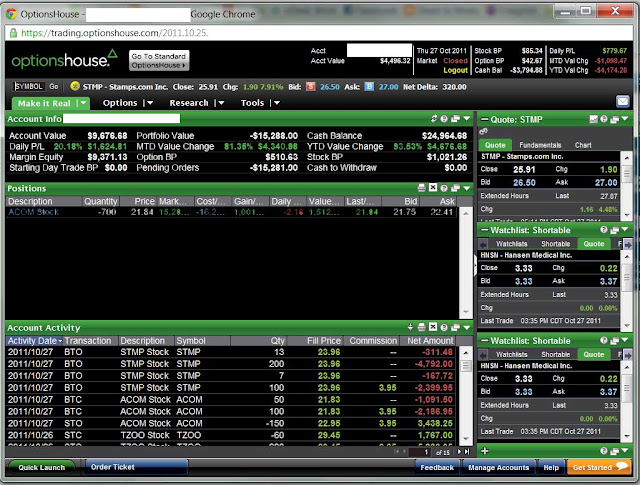Screen dimensions: 640x485
Task: Switch to the Fundamentals tab
Action: (x=540, y=145)
